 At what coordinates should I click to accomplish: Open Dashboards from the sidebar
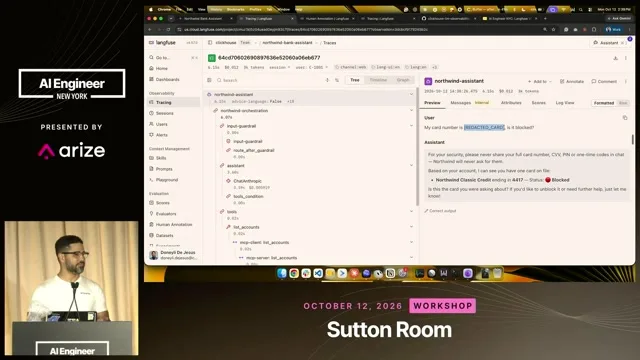(167, 80)
